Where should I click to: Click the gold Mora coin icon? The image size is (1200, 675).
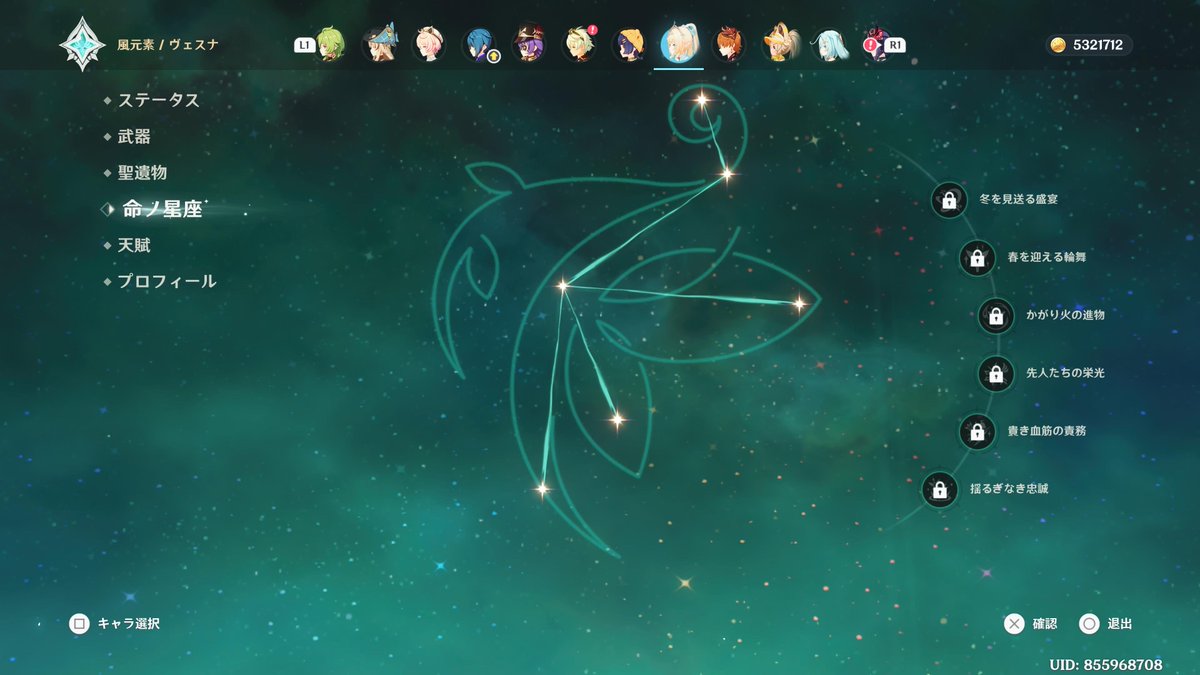[x=1059, y=45]
